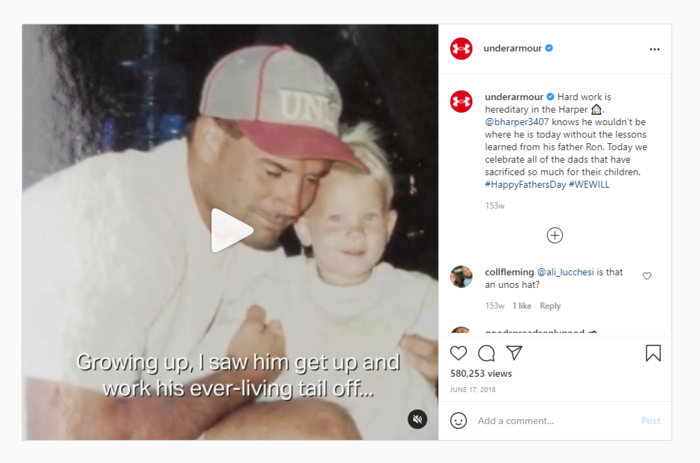The height and width of the screenshot is (463, 700).
Task: Reply to collfleming's comment
Action: click(x=550, y=306)
